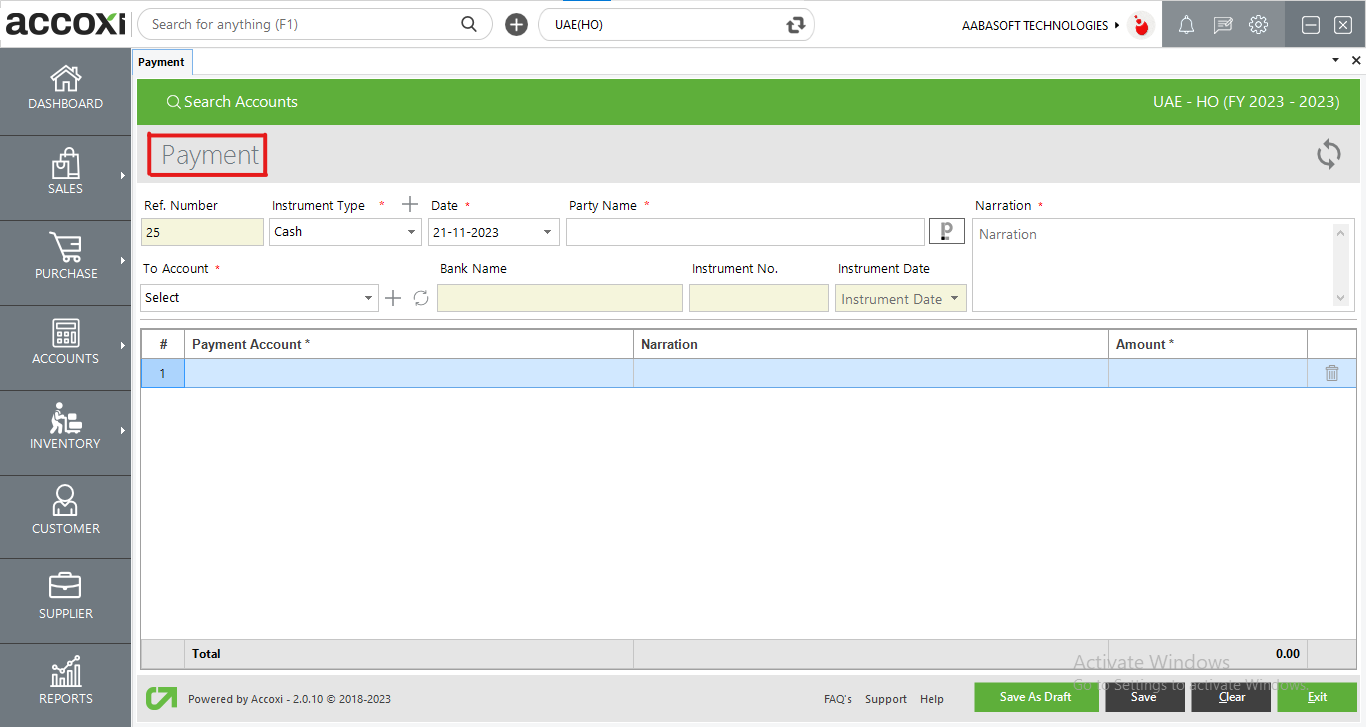Image resolution: width=1366 pixels, height=727 pixels.
Task: Expand the Instrument Date picker
Action: [x=955, y=297]
